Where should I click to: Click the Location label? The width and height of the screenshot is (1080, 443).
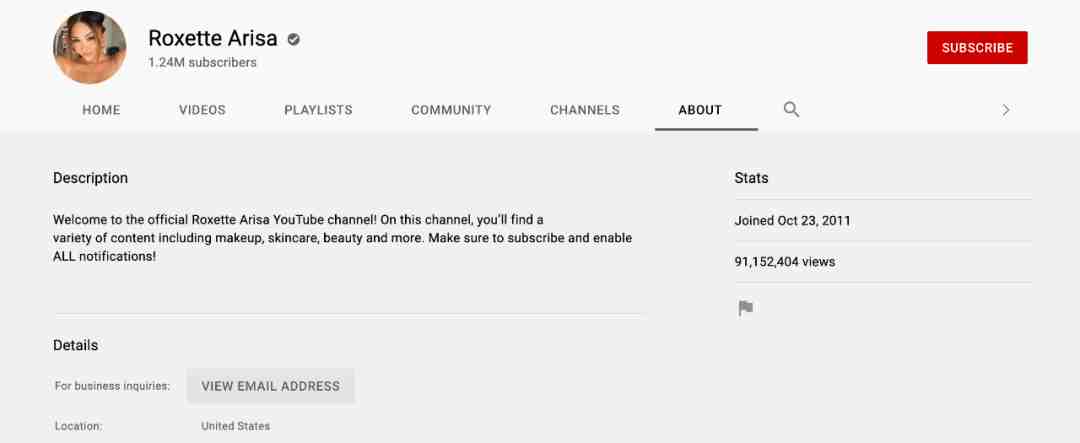(79, 426)
